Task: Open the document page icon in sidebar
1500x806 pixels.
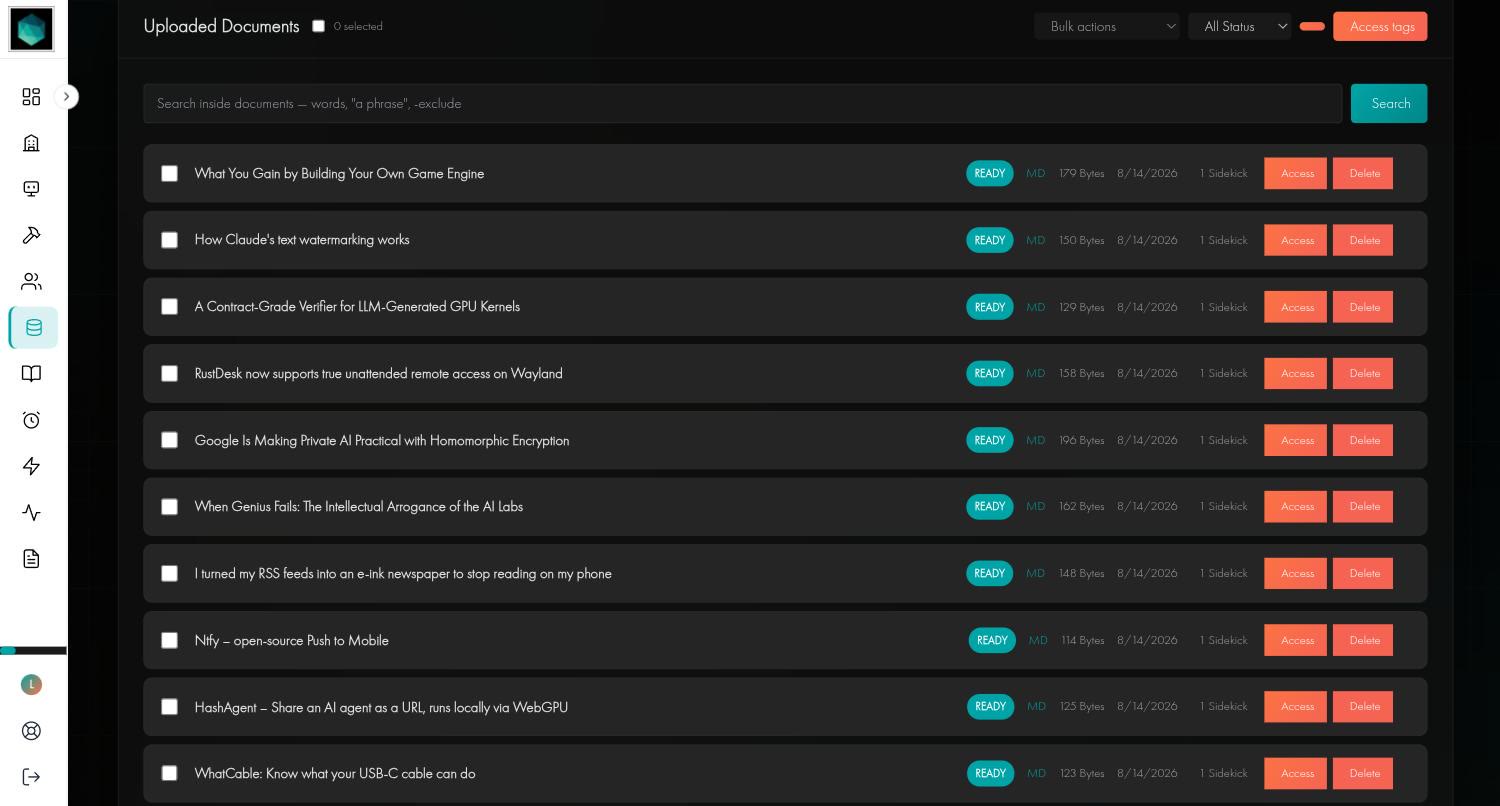Action: point(32,559)
